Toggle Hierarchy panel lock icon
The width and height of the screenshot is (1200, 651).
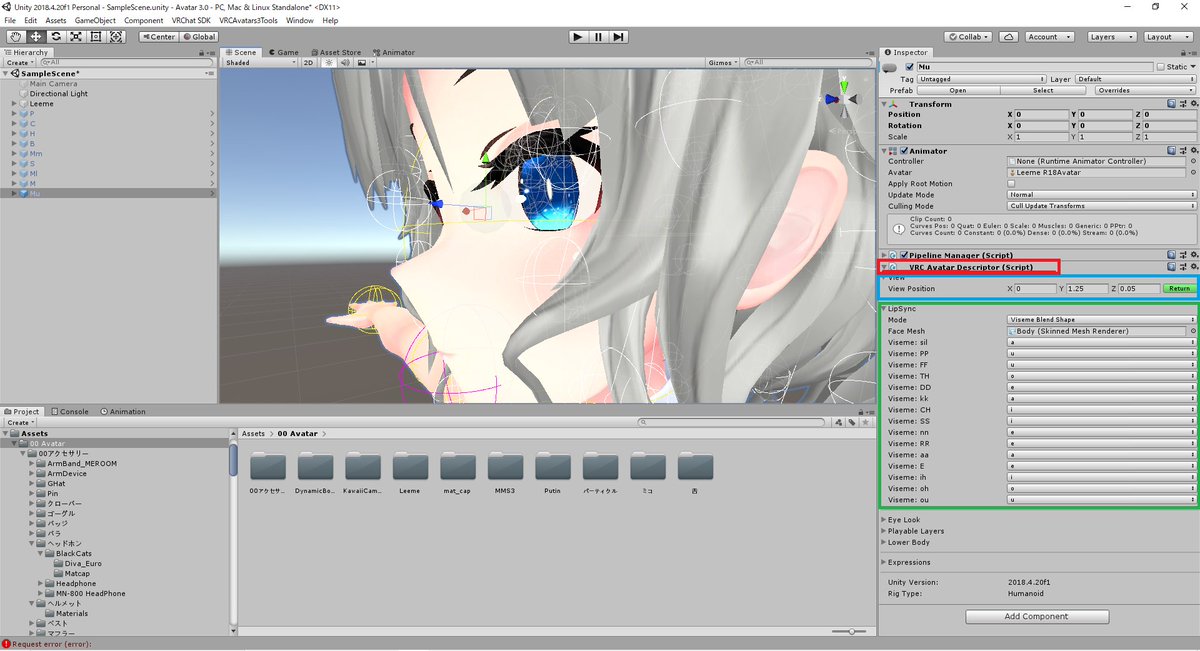[x=203, y=52]
